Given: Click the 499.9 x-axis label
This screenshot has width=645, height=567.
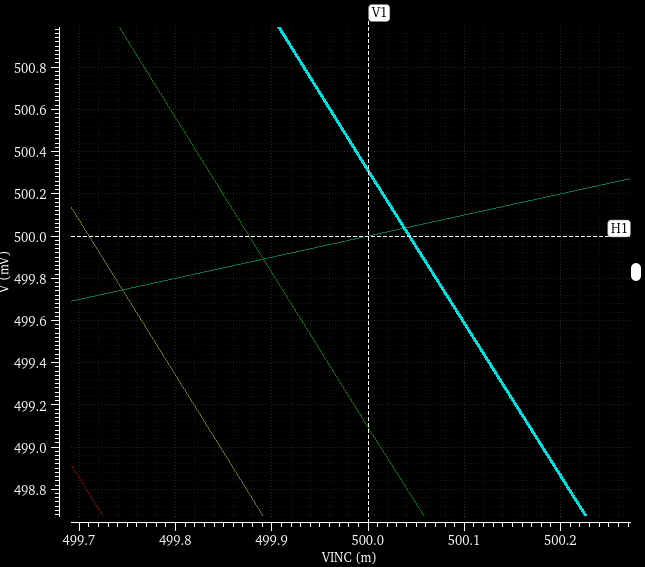Looking at the screenshot, I should 271,540.
